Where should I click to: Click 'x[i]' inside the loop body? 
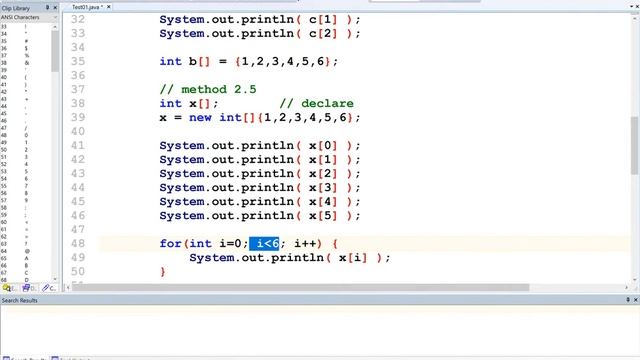(x=353, y=258)
